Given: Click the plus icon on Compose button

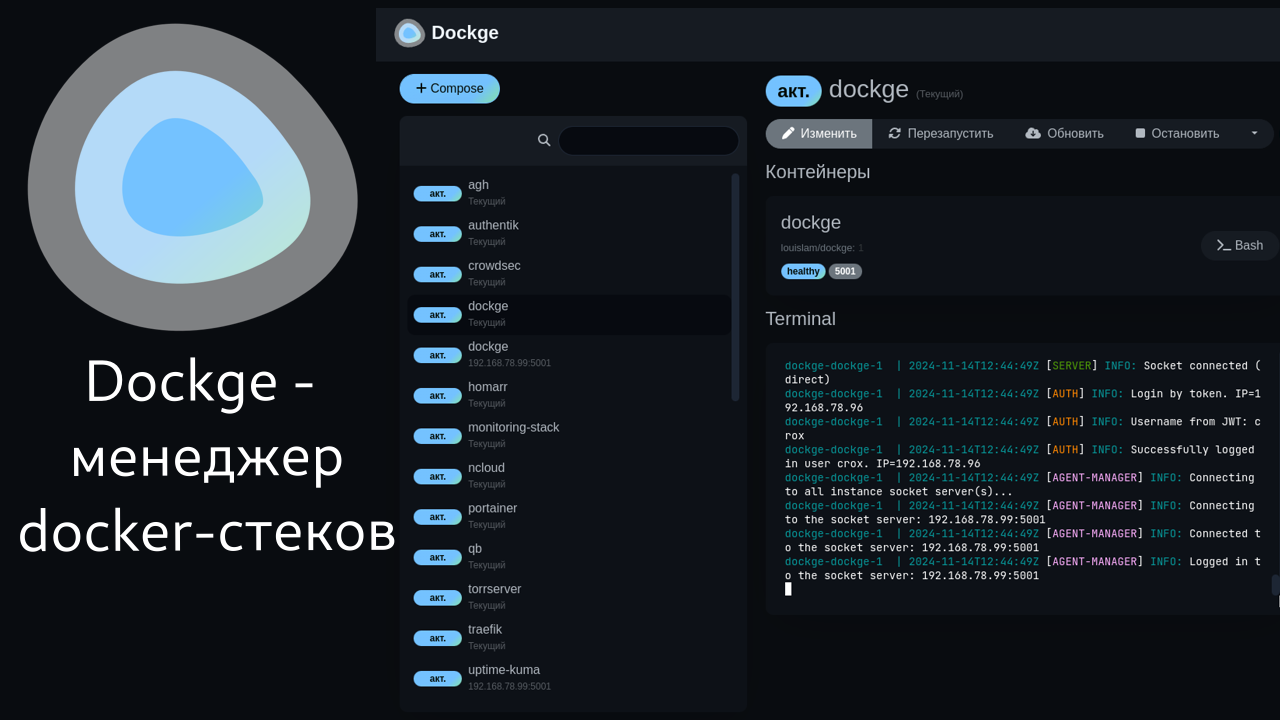Looking at the screenshot, I should coord(423,88).
